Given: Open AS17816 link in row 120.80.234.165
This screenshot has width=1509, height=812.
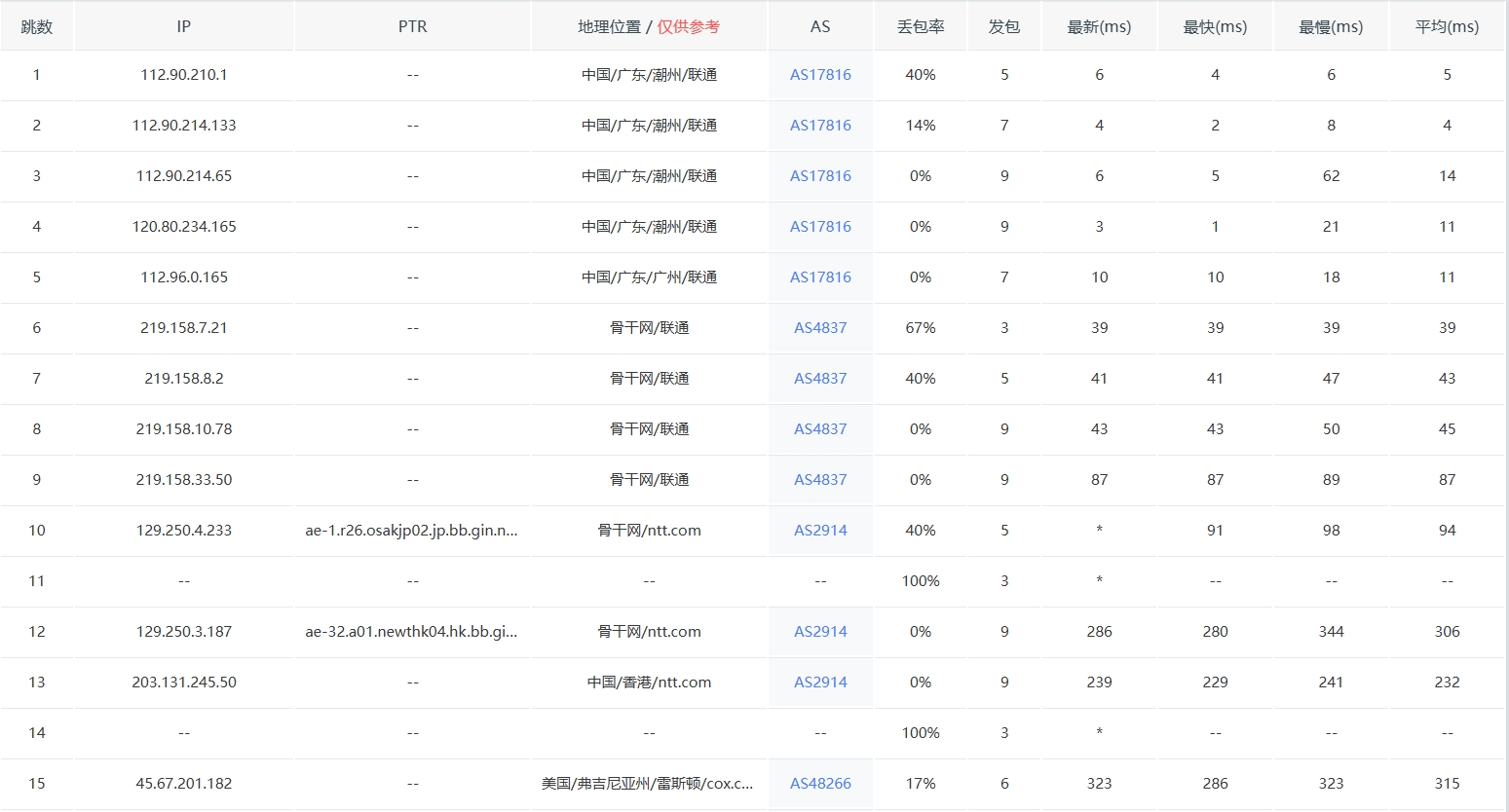Looking at the screenshot, I should [x=820, y=227].
